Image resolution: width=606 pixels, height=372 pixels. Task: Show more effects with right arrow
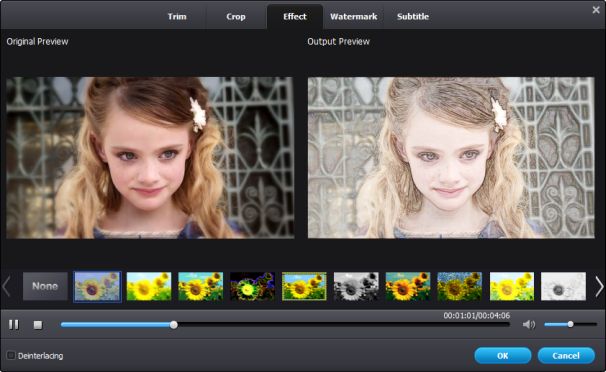[599, 287]
